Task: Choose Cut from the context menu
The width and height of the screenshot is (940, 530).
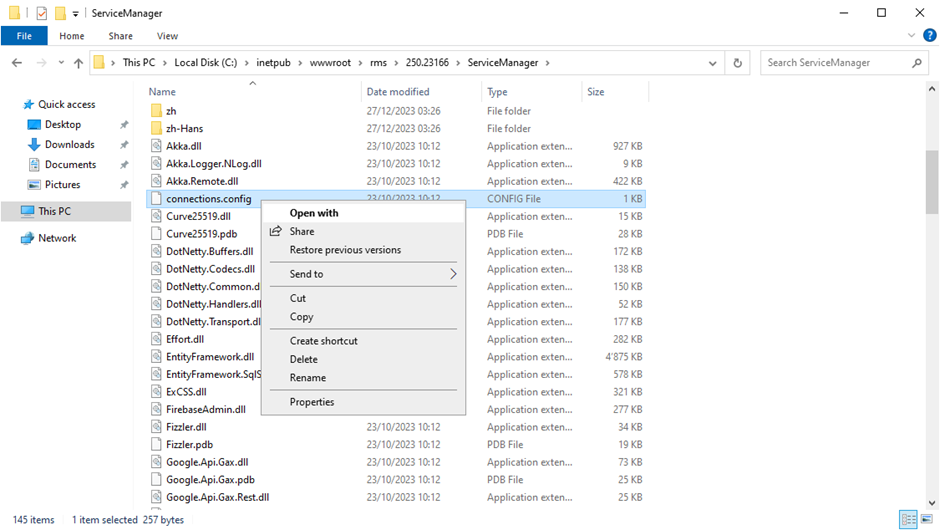Action: point(363,298)
